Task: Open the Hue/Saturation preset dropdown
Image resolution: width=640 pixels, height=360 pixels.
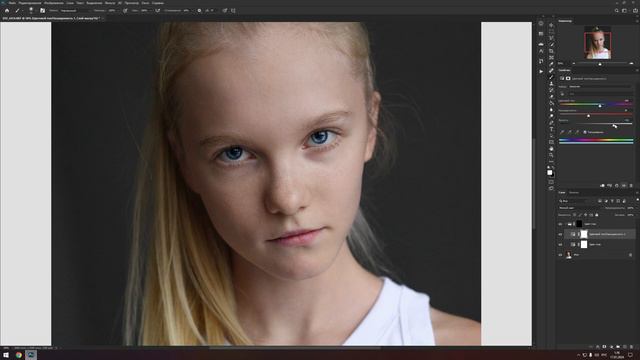Action: (x=600, y=87)
